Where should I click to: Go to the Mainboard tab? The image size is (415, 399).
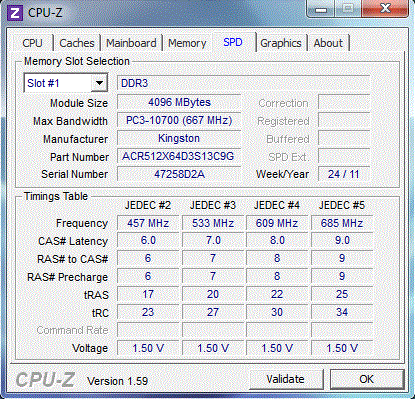click(x=131, y=43)
